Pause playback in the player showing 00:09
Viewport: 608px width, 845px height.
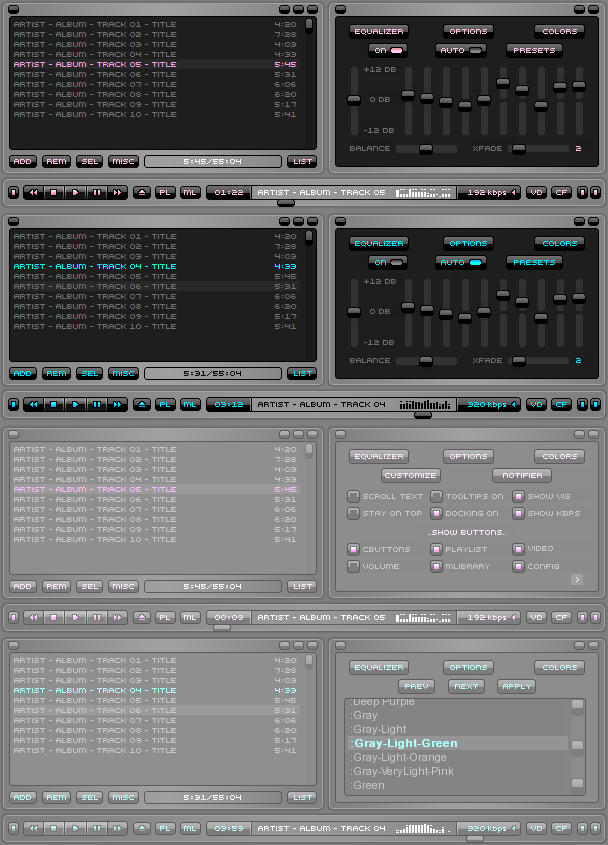pos(97,618)
